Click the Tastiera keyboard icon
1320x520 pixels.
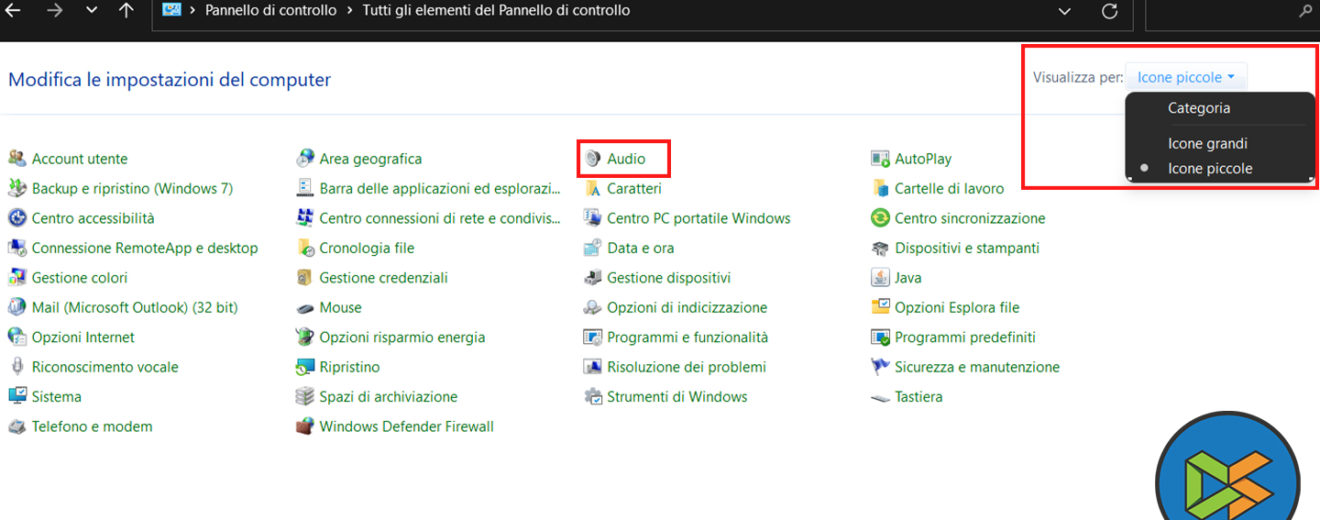pyautogui.click(x=880, y=397)
